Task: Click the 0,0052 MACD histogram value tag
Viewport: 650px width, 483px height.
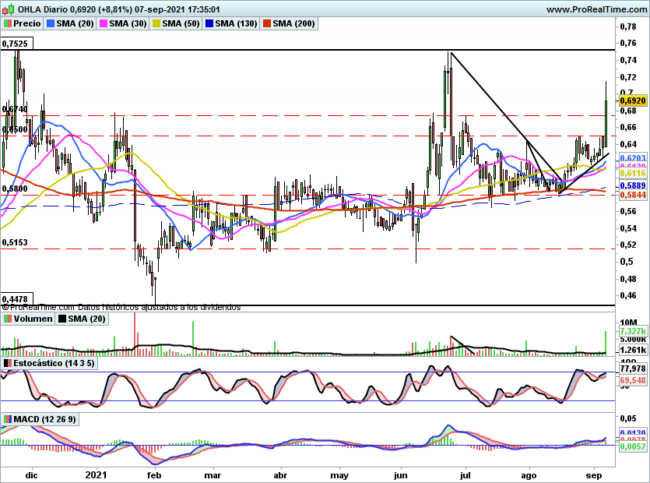Action: (x=633, y=447)
